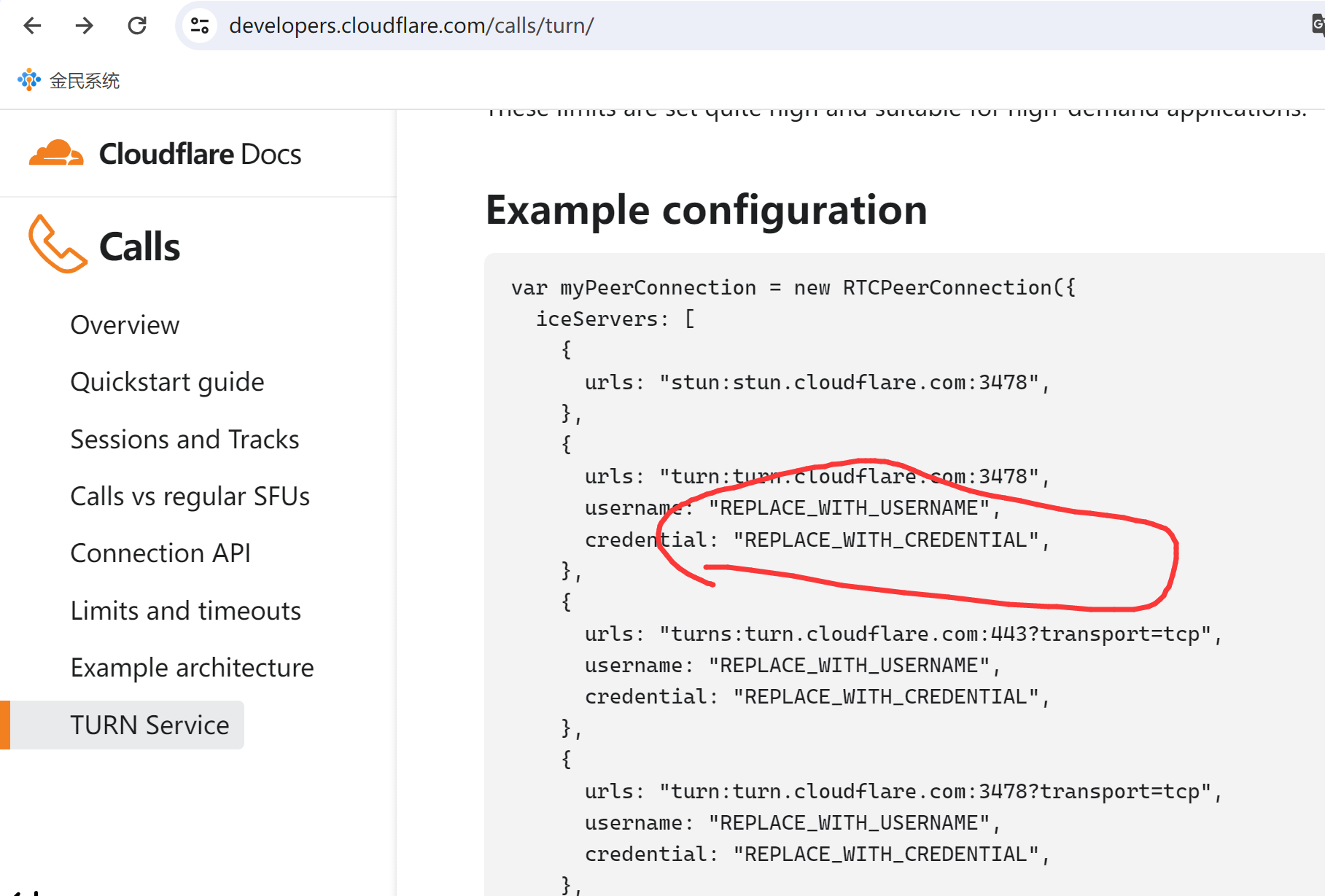Open site information icon in address bar
The image size is (1325, 896).
(x=200, y=26)
